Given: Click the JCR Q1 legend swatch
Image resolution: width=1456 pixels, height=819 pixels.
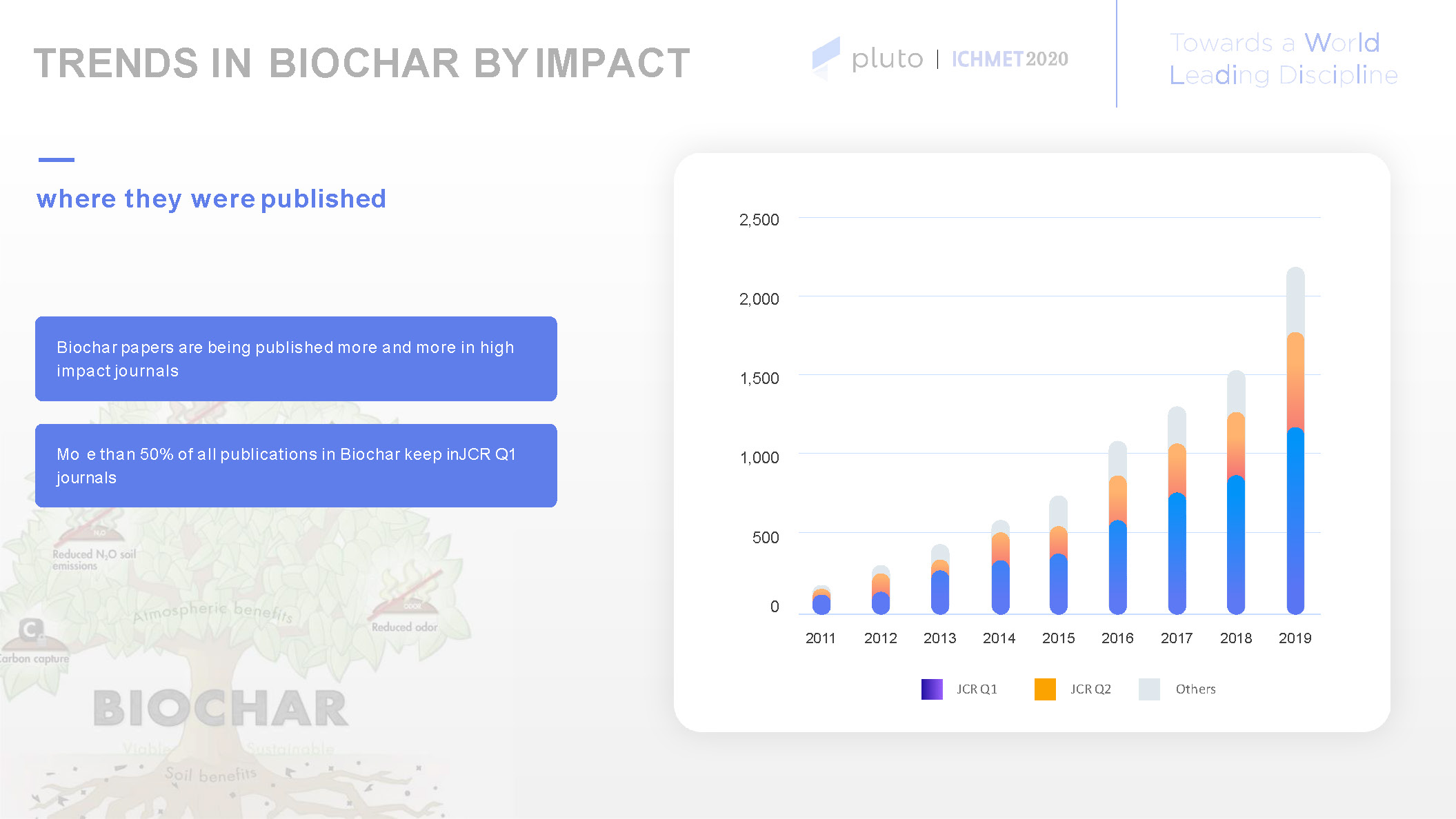Looking at the screenshot, I should coord(932,689).
